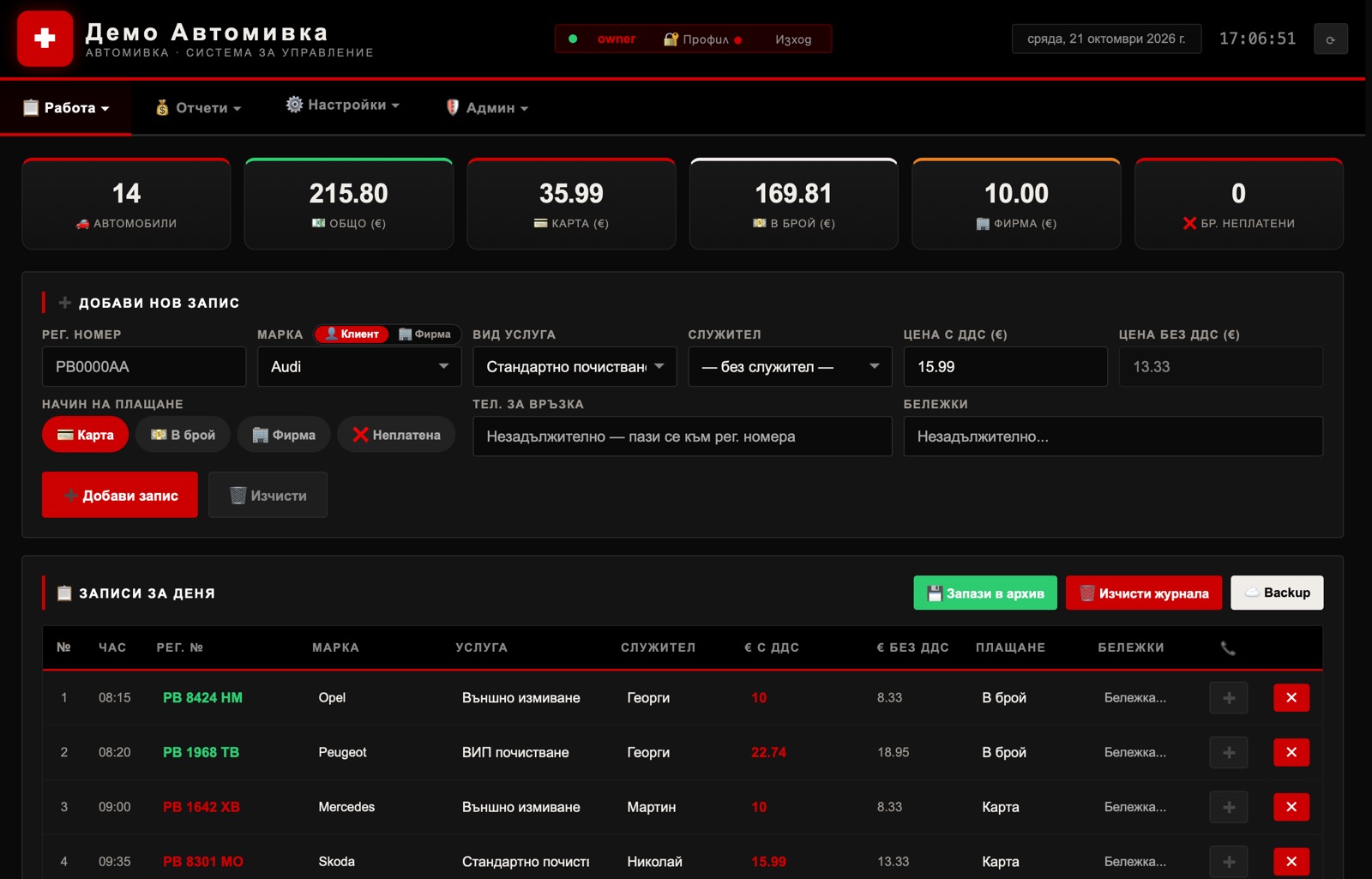Click the Backup button
This screenshot has height=879, width=1372.
click(x=1277, y=593)
